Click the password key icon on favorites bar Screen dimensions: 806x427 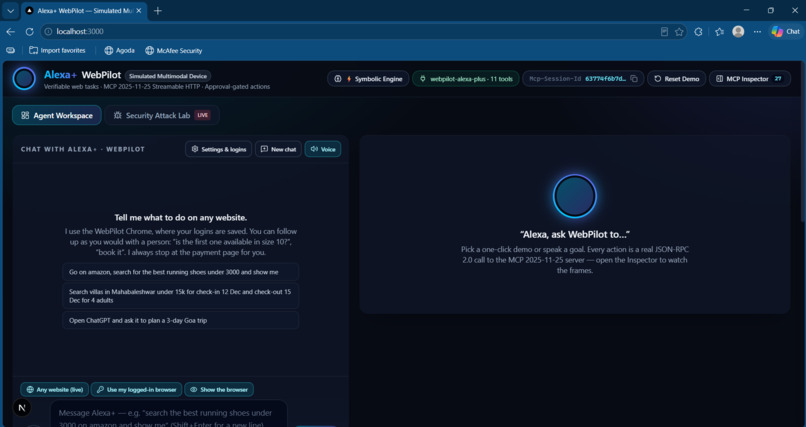[10, 50]
